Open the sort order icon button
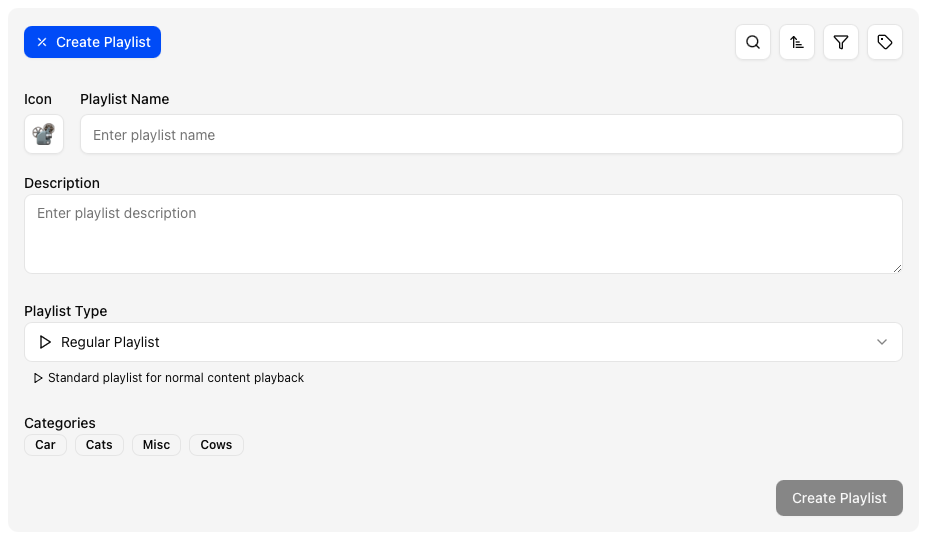The image size is (927, 540). [x=797, y=42]
